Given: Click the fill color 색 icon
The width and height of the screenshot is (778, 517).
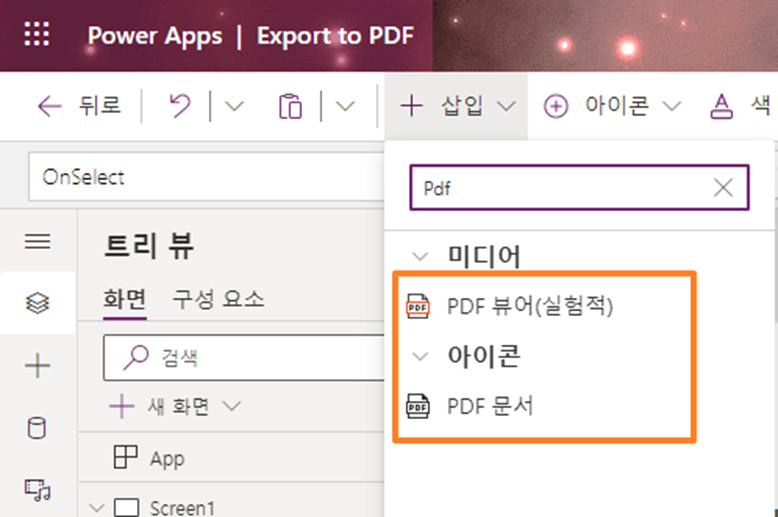Looking at the screenshot, I should [721, 107].
